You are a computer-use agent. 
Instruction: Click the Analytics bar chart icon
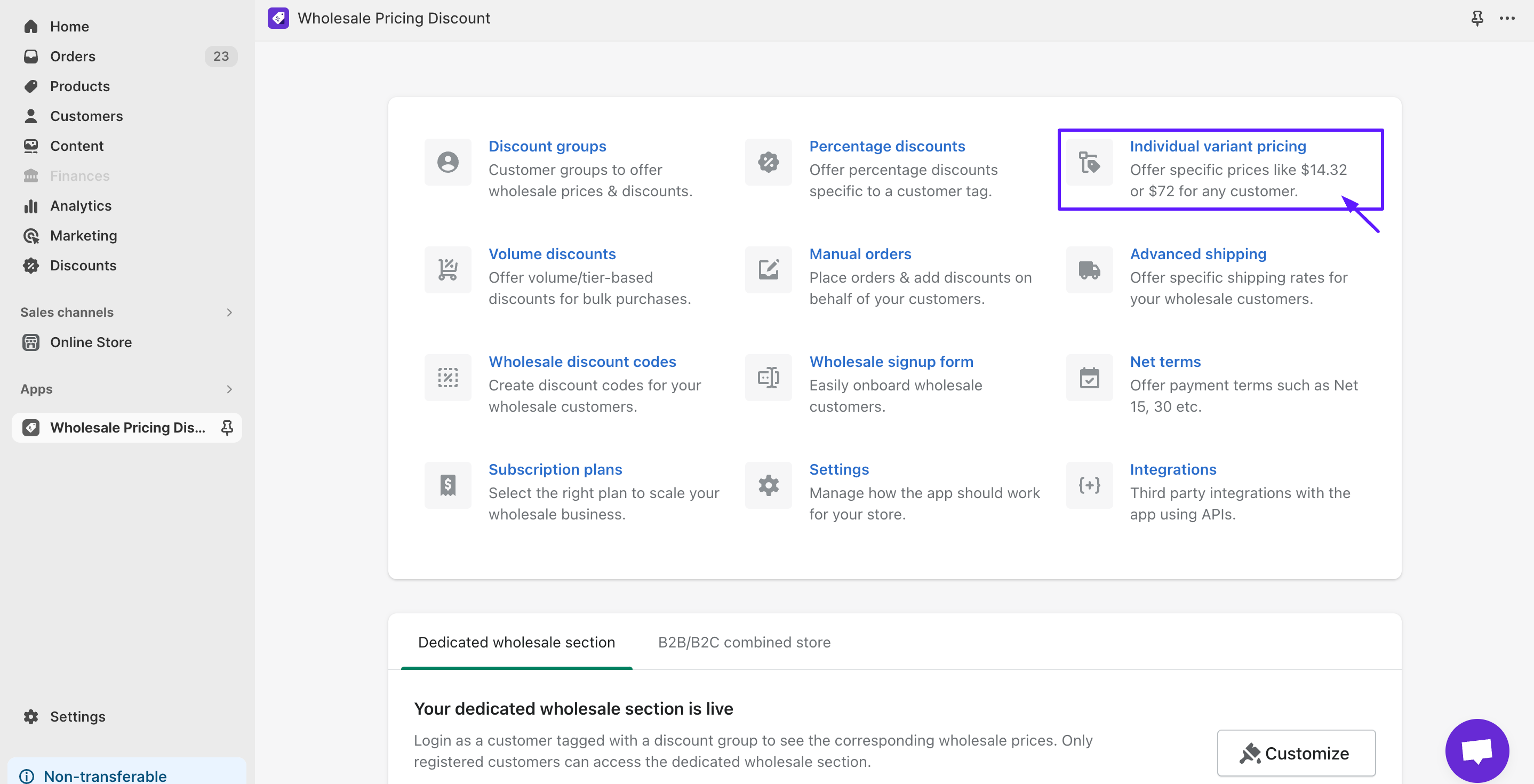coord(31,205)
